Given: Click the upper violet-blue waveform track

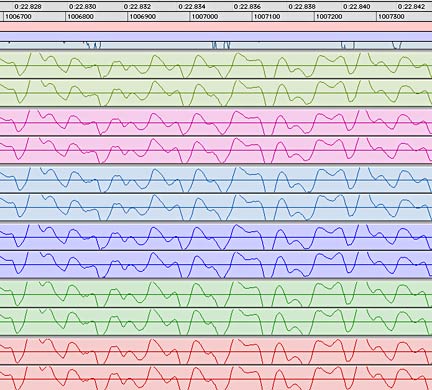Looking at the screenshot, I should coord(216,237).
